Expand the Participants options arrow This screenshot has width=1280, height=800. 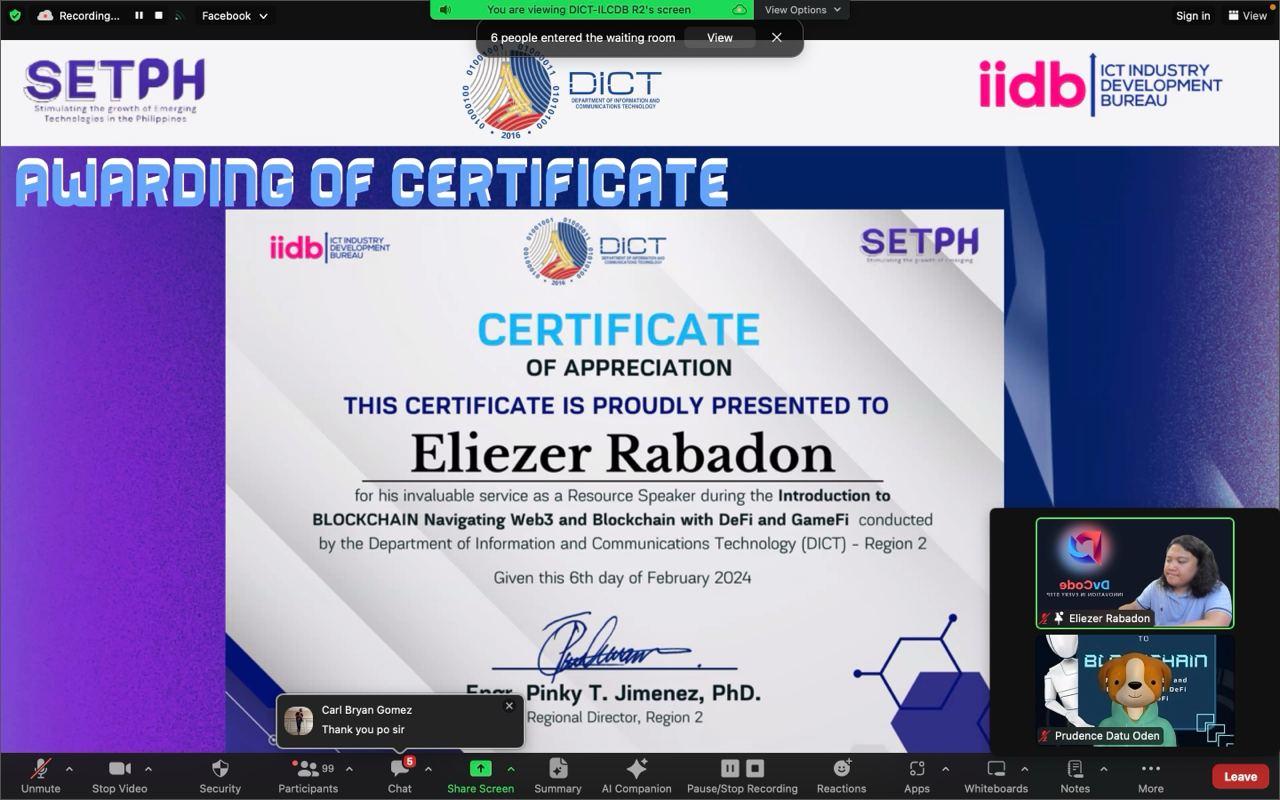point(349,769)
